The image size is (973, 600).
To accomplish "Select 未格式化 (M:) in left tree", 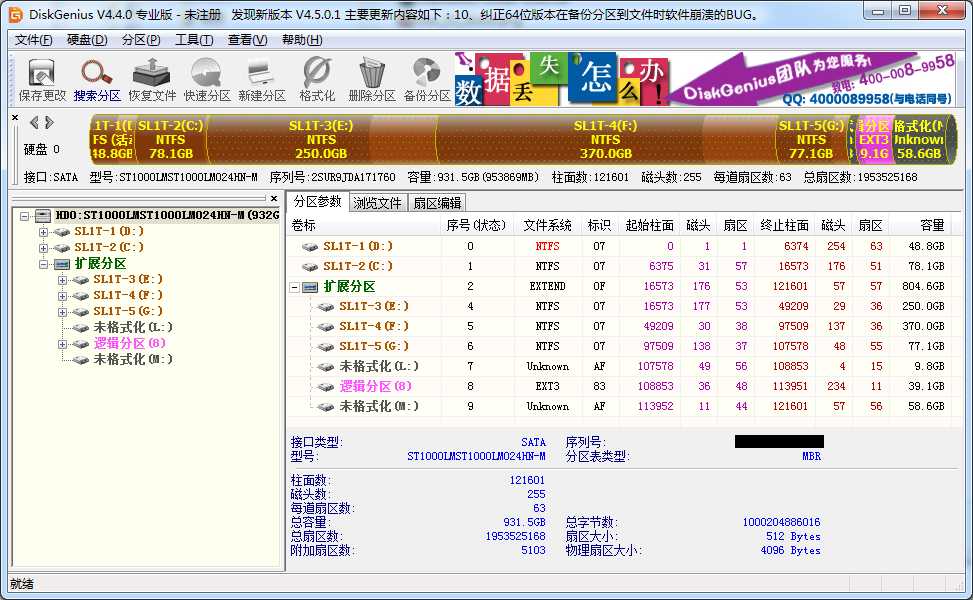I will coord(133,359).
